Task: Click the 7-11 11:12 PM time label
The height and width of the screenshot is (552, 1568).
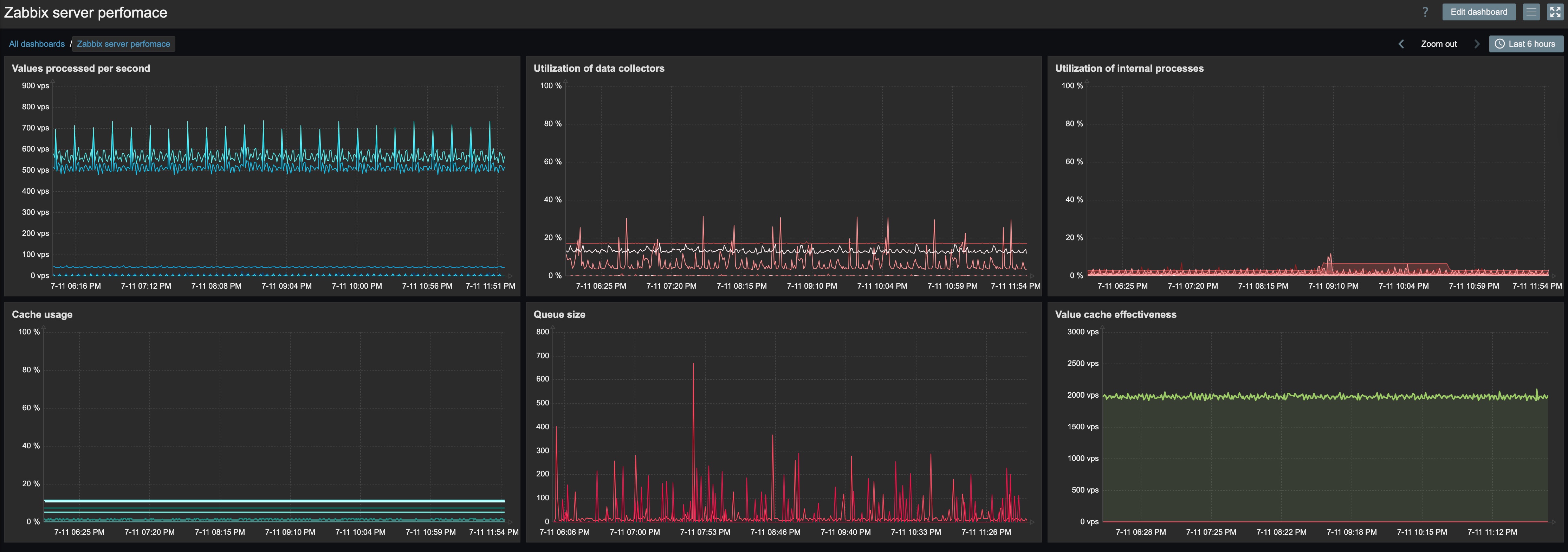Action: click(1492, 532)
